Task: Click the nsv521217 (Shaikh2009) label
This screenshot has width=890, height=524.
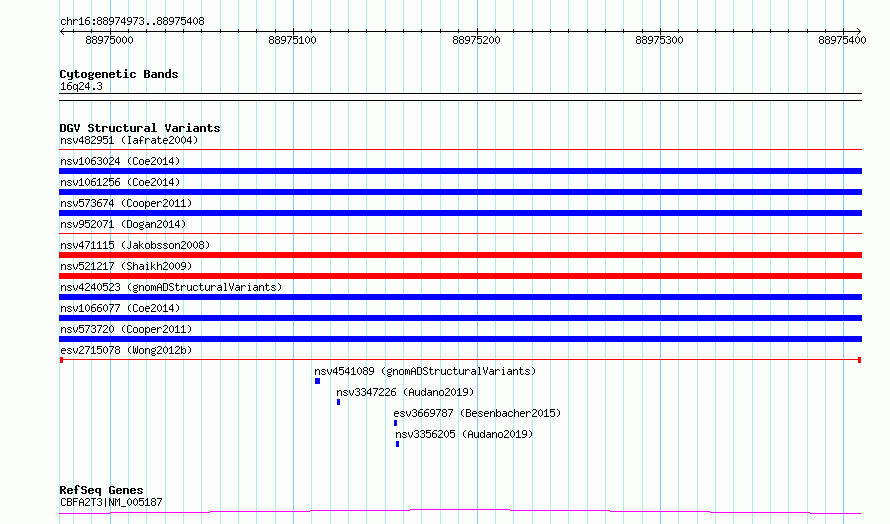Action: (126, 266)
